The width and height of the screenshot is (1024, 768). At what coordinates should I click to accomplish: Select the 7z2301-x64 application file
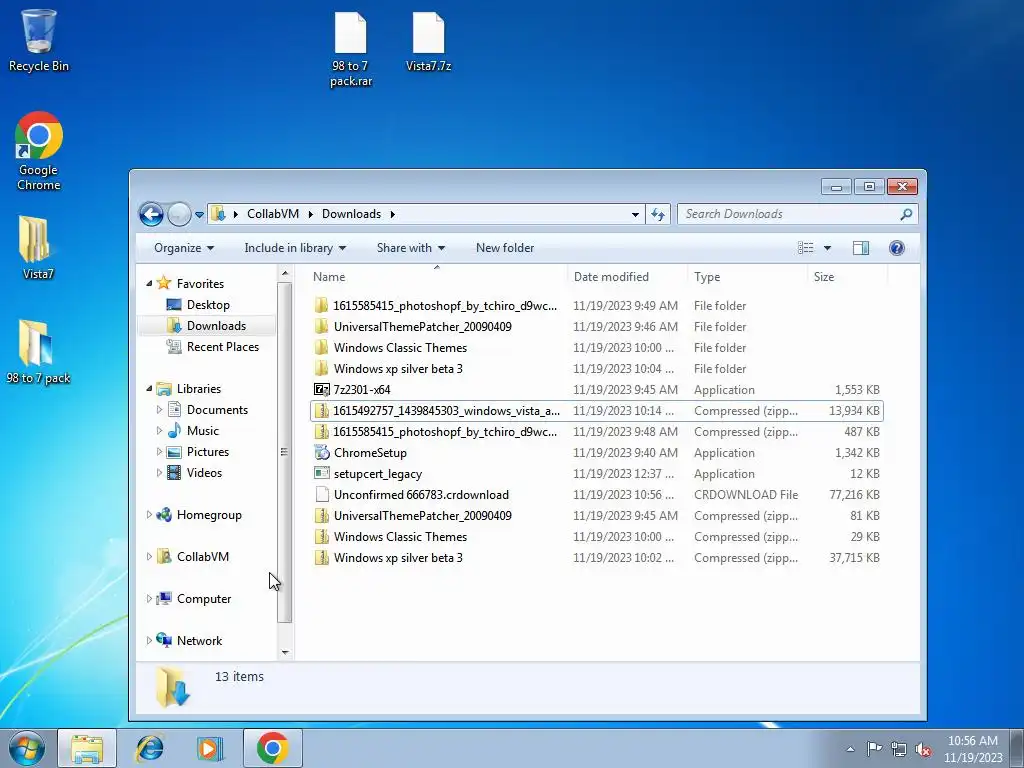(x=596, y=390)
